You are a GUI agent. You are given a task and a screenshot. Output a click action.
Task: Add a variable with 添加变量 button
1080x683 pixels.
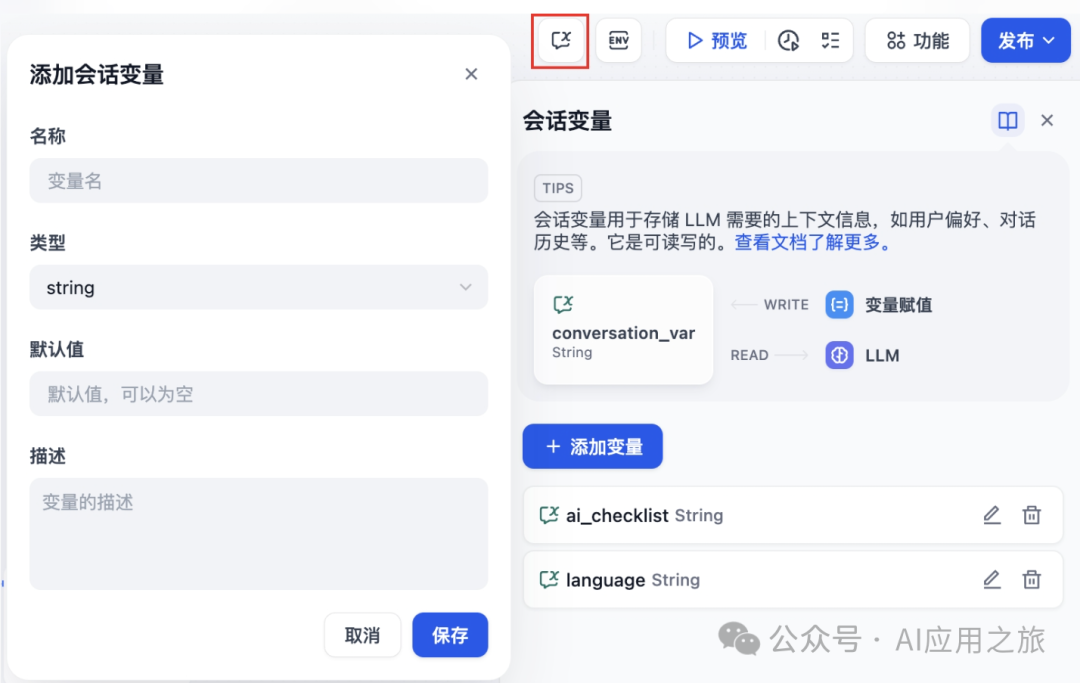(x=592, y=446)
